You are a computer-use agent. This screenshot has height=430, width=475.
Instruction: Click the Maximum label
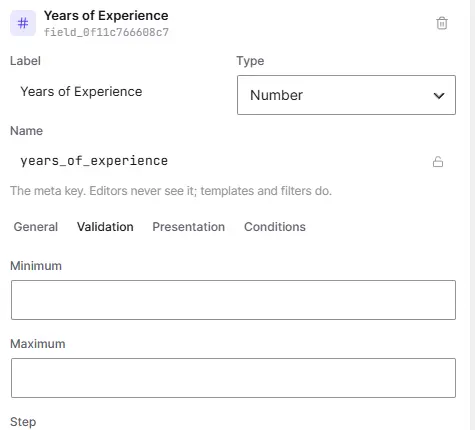click(x=38, y=344)
